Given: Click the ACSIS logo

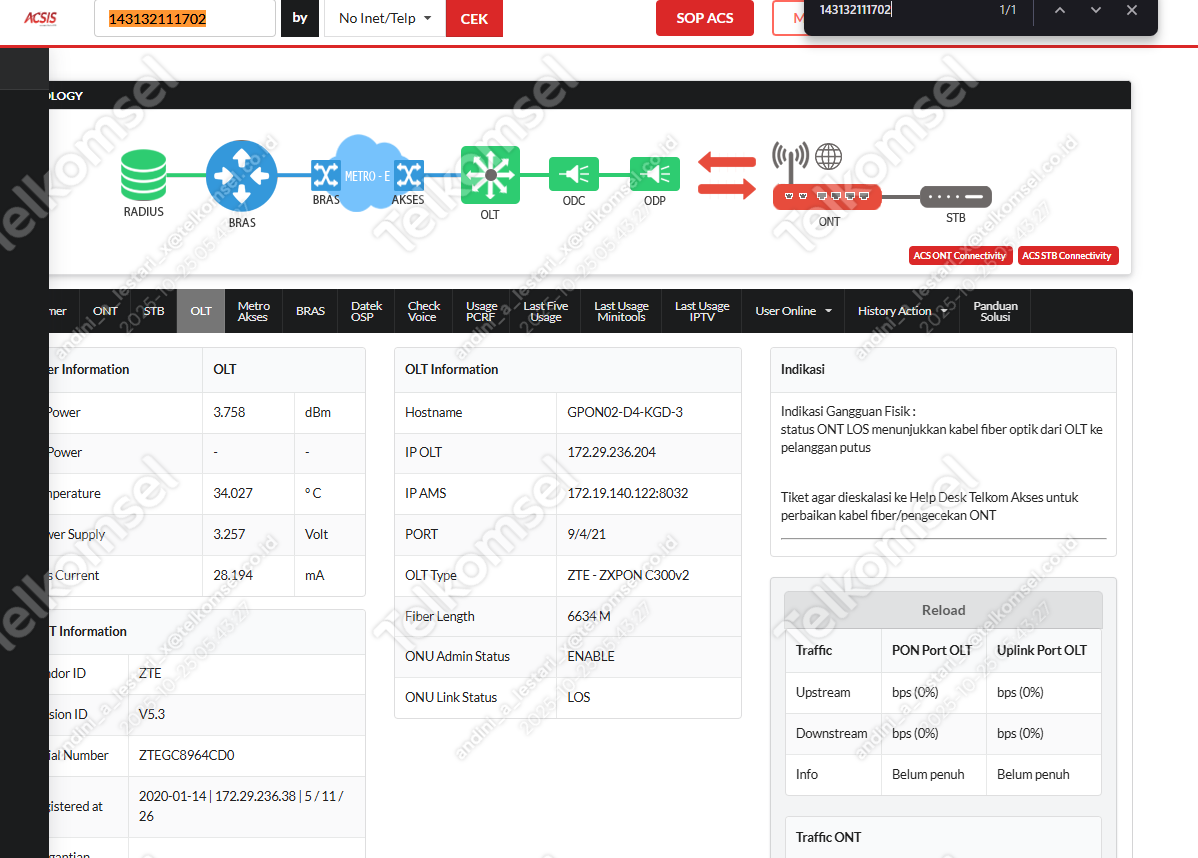Looking at the screenshot, I should click(40, 18).
